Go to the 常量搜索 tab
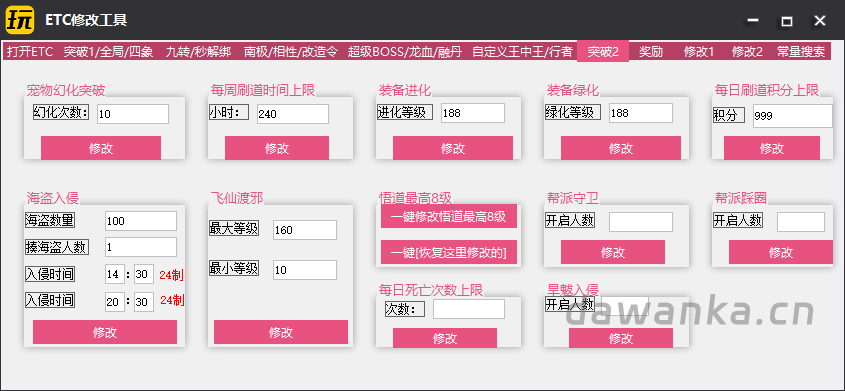 click(801, 52)
